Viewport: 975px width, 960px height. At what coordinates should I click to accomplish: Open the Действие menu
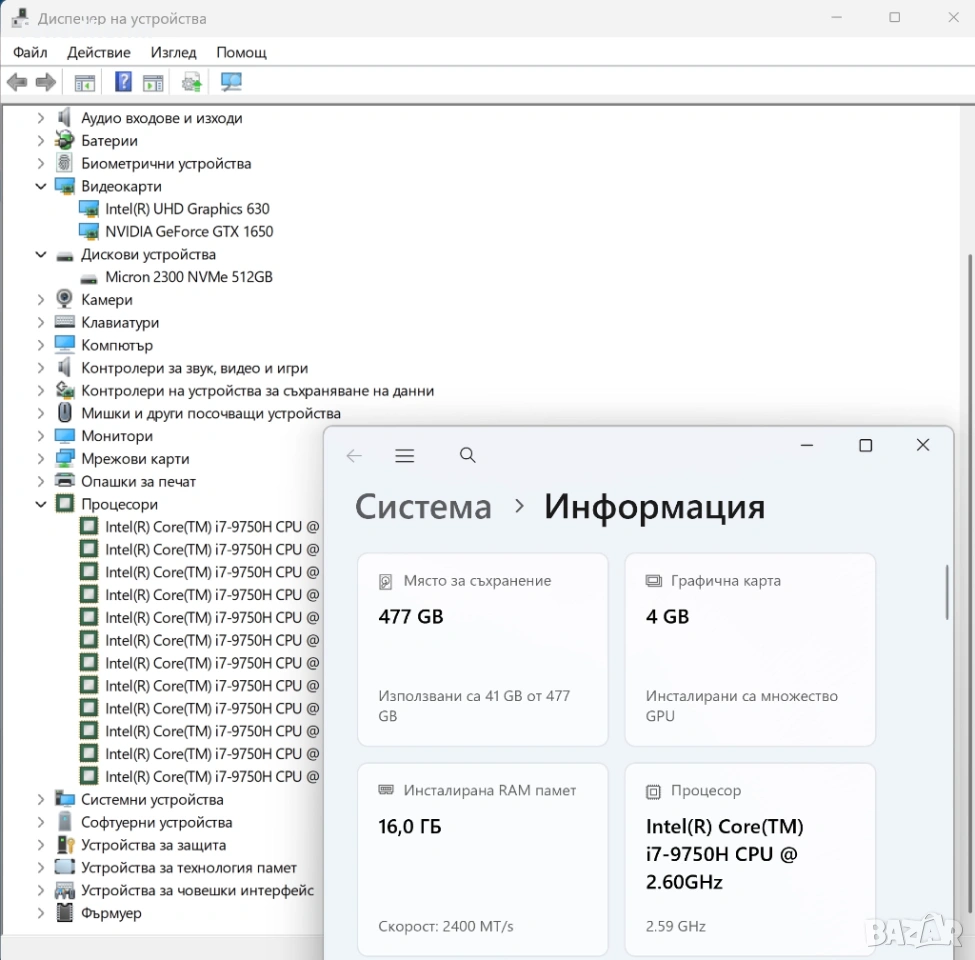point(98,52)
